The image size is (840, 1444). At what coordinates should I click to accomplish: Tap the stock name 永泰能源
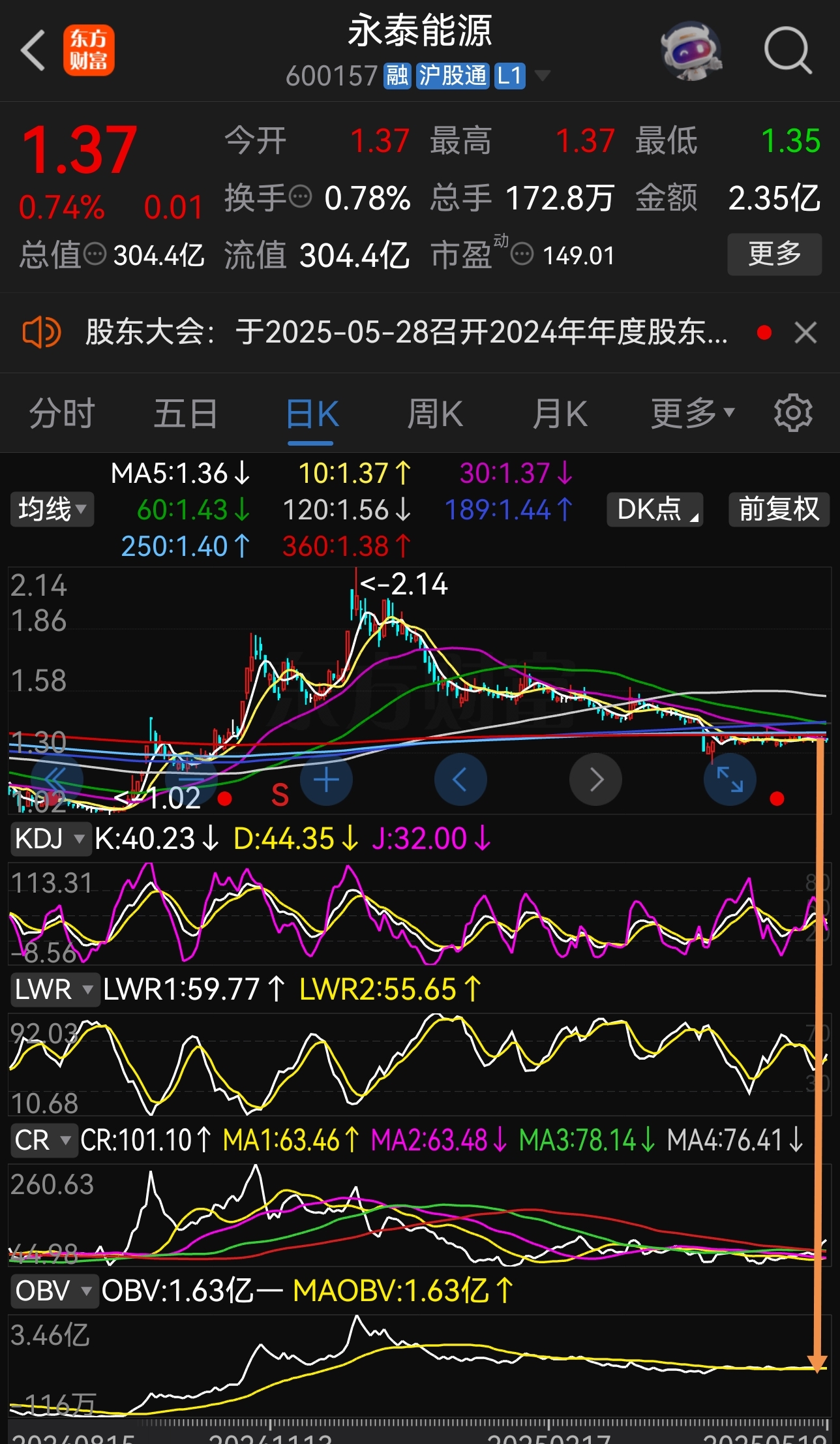[x=419, y=30]
